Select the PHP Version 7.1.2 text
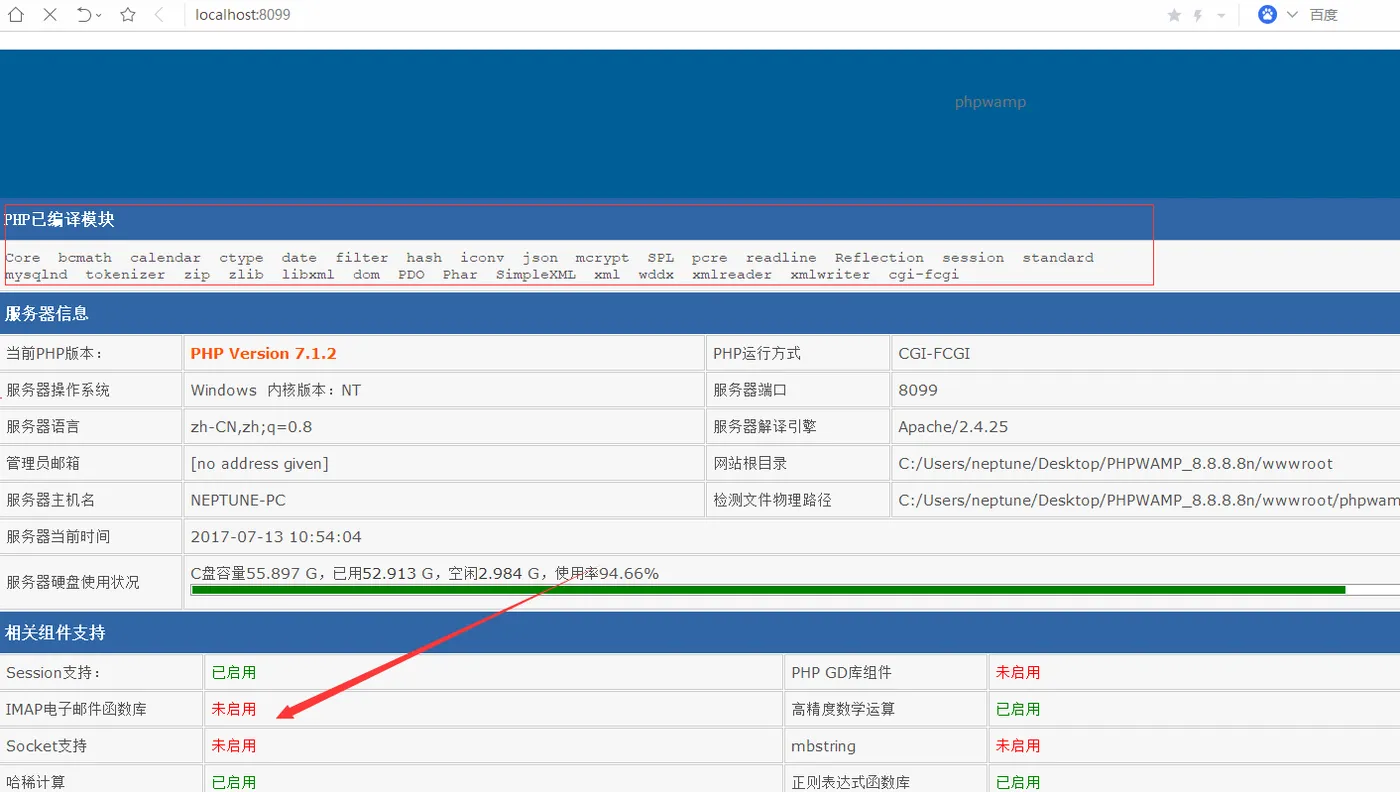1400x792 pixels. [263, 354]
